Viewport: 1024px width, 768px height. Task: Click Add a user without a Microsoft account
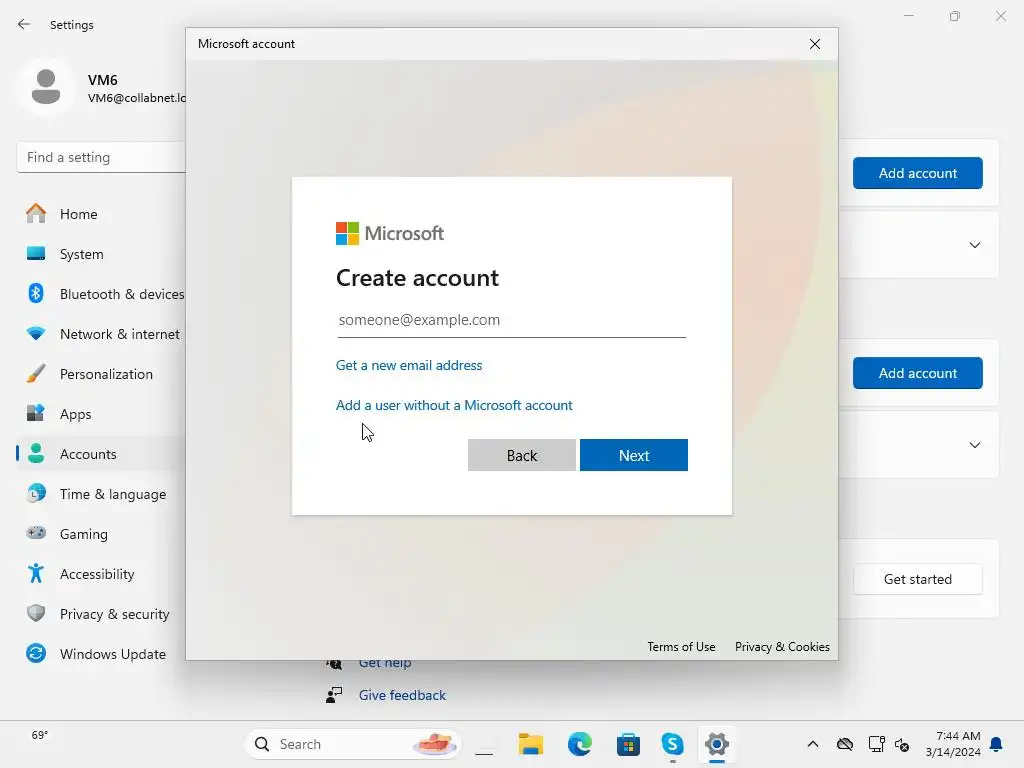click(454, 405)
